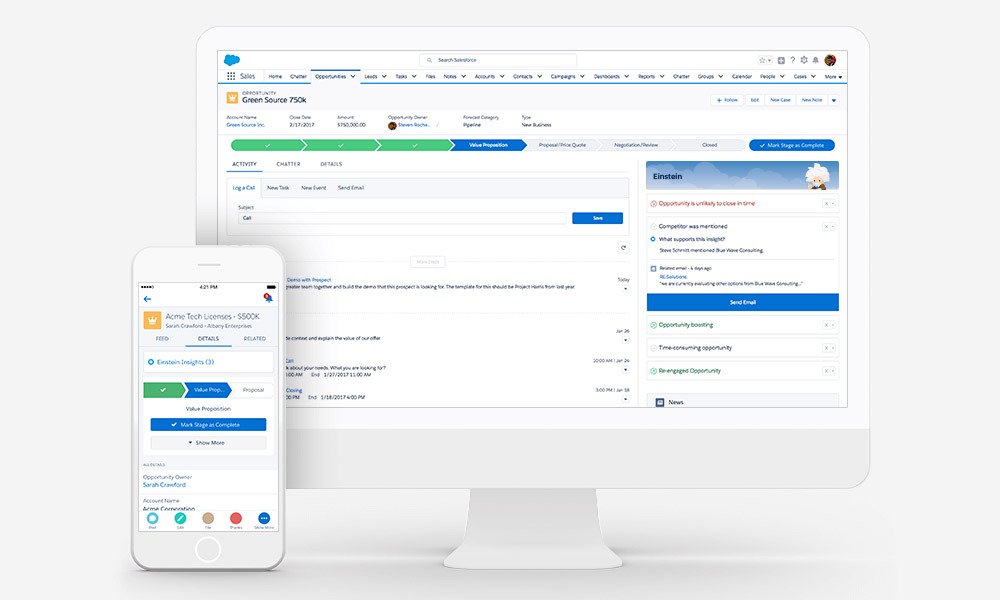1000x600 pixels.
Task: Click the Follow button
Action: 727,100
